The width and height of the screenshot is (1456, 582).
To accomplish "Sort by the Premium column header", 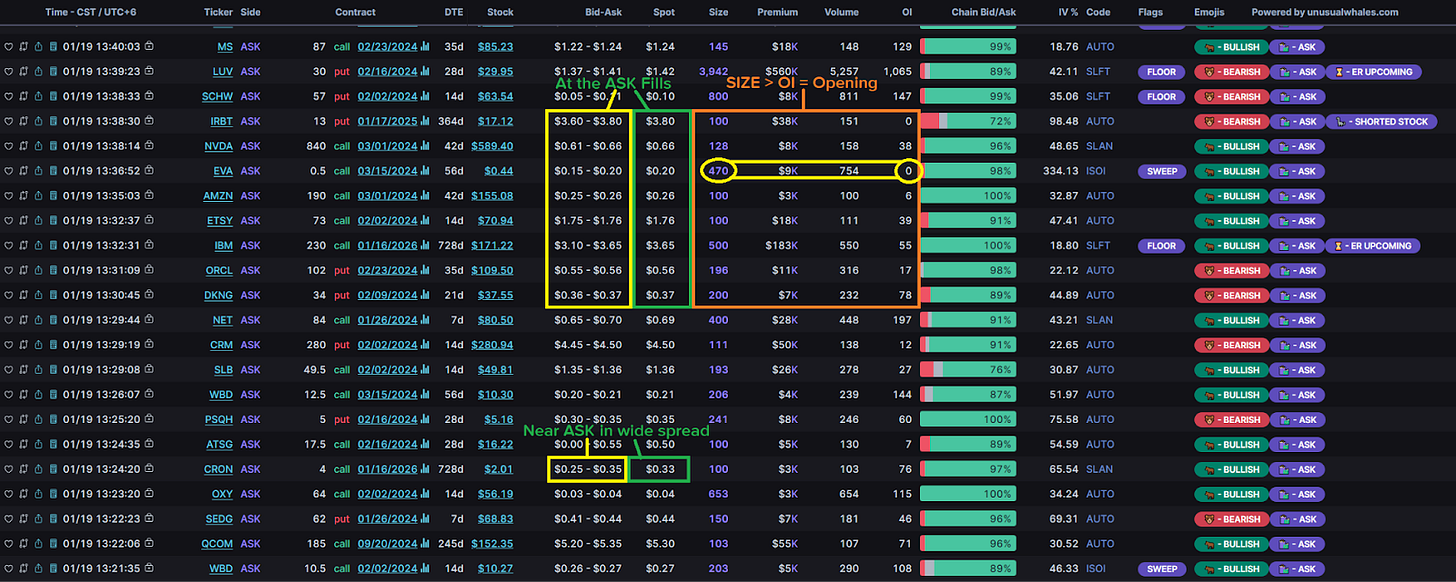I will click(778, 13).
